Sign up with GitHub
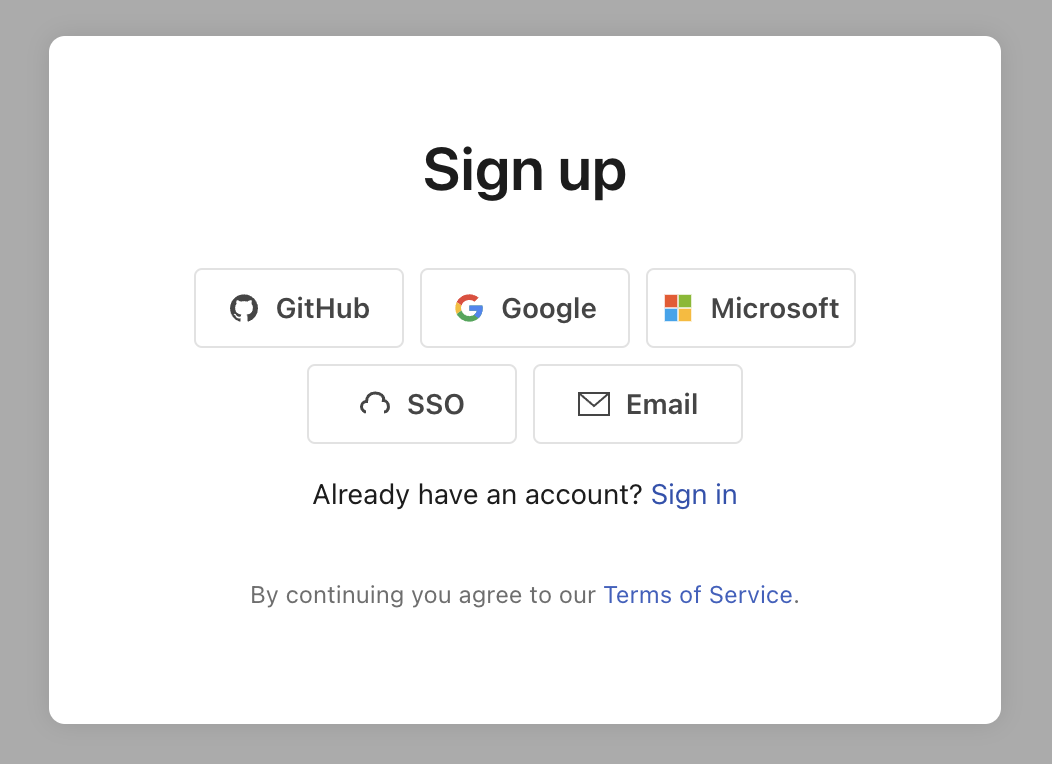The image size is (1052, 764). point(298,308)
